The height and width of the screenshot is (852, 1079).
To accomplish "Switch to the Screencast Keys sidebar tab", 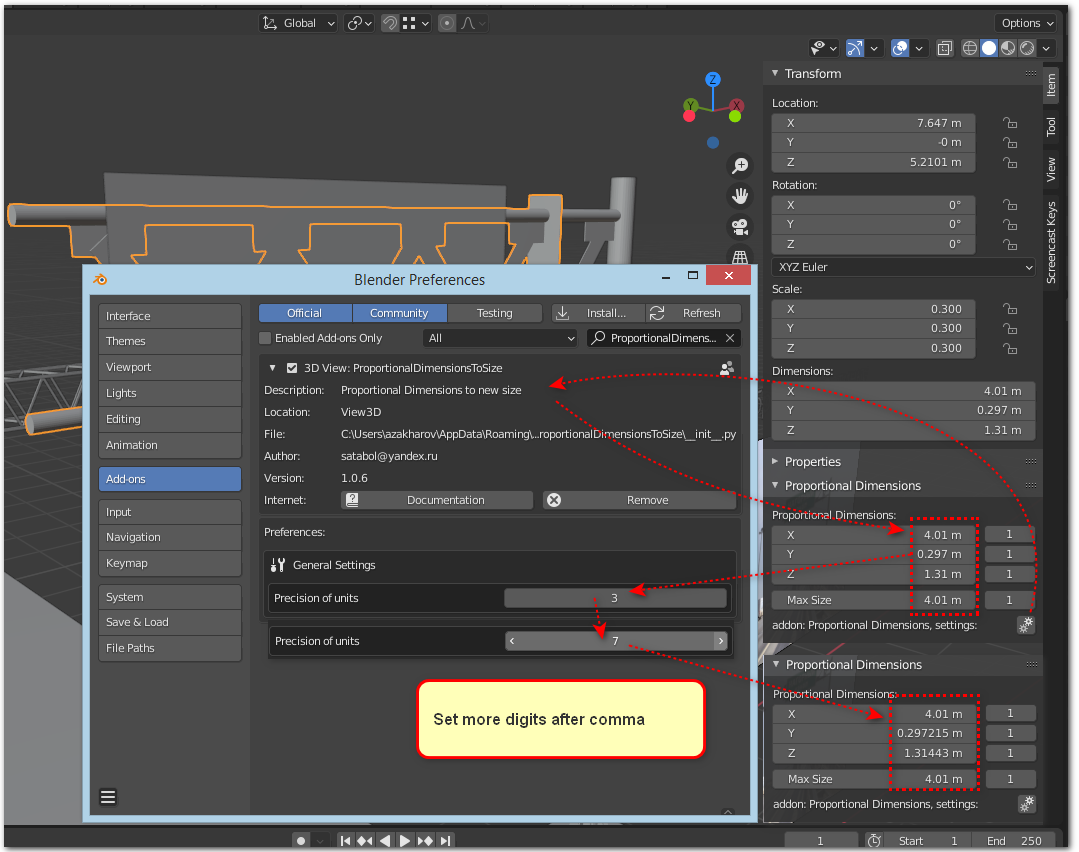I will point(1051,242).
